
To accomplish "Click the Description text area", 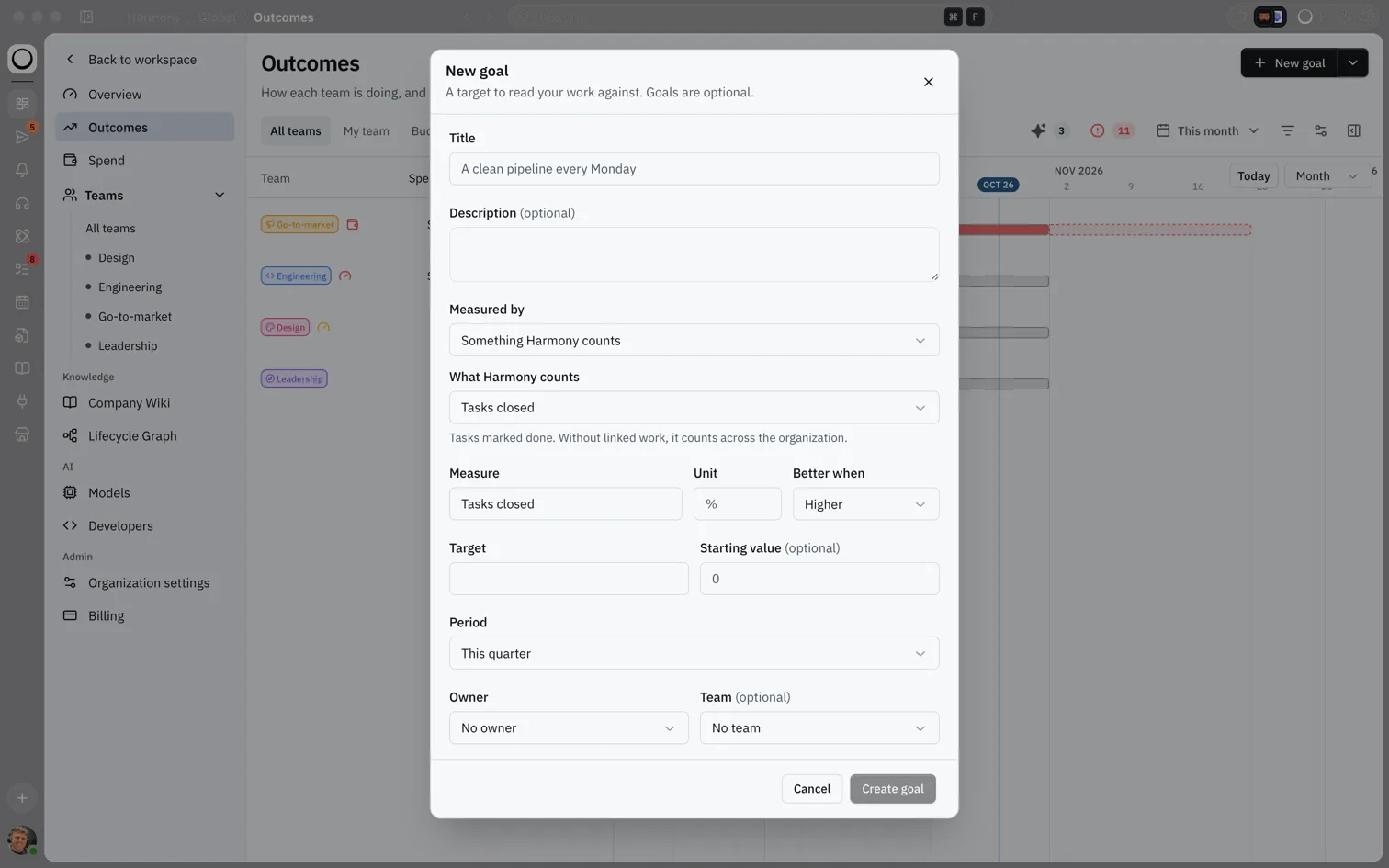I will tap(694, 254).
